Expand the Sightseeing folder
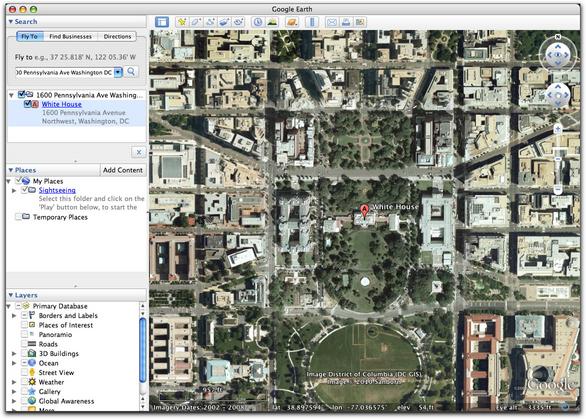 click(x=14, y=191)
